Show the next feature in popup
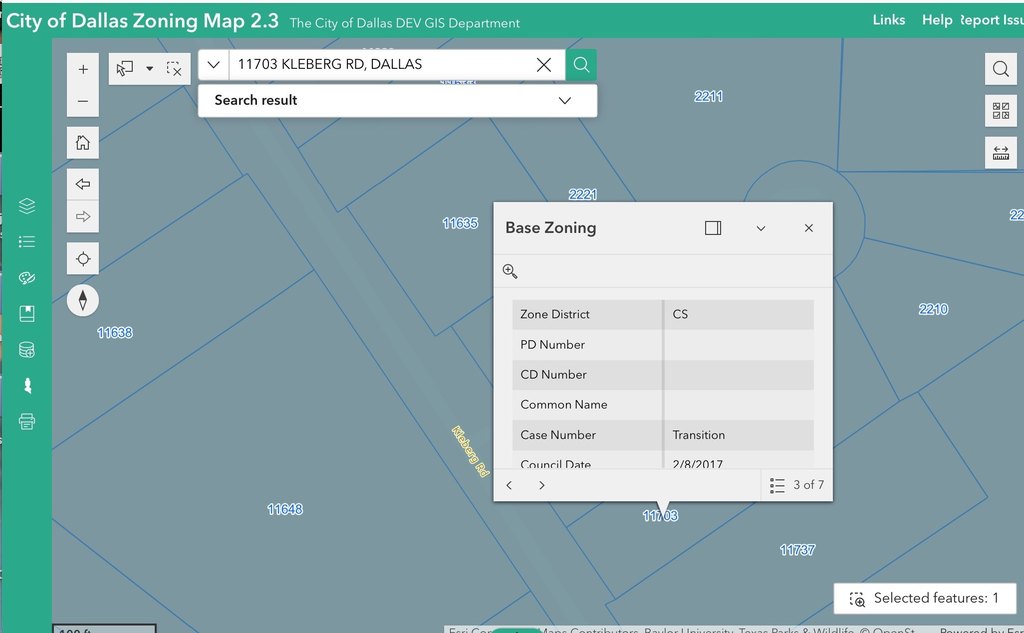 tap(541, 485)
